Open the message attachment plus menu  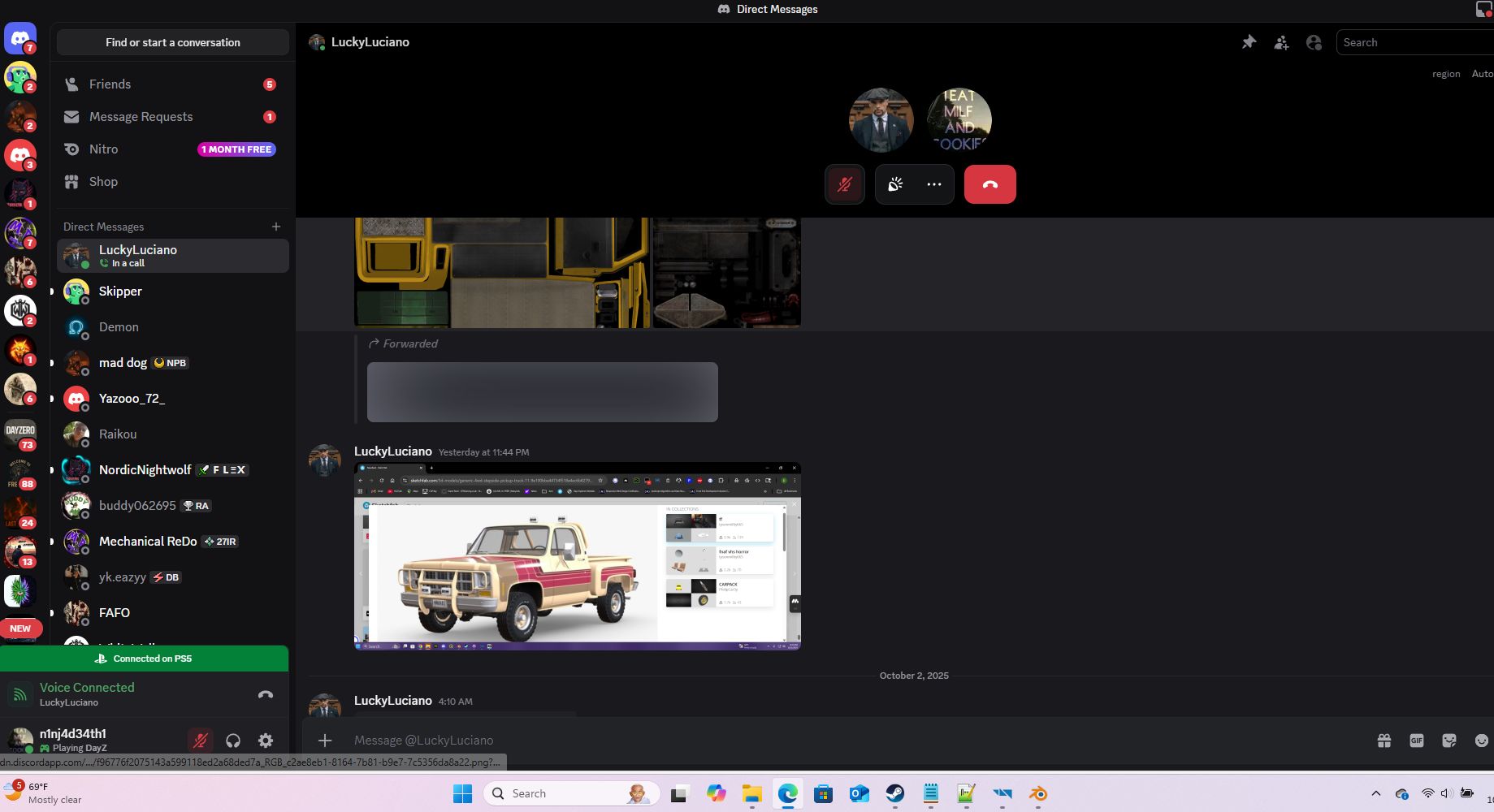tap(325, 740)
